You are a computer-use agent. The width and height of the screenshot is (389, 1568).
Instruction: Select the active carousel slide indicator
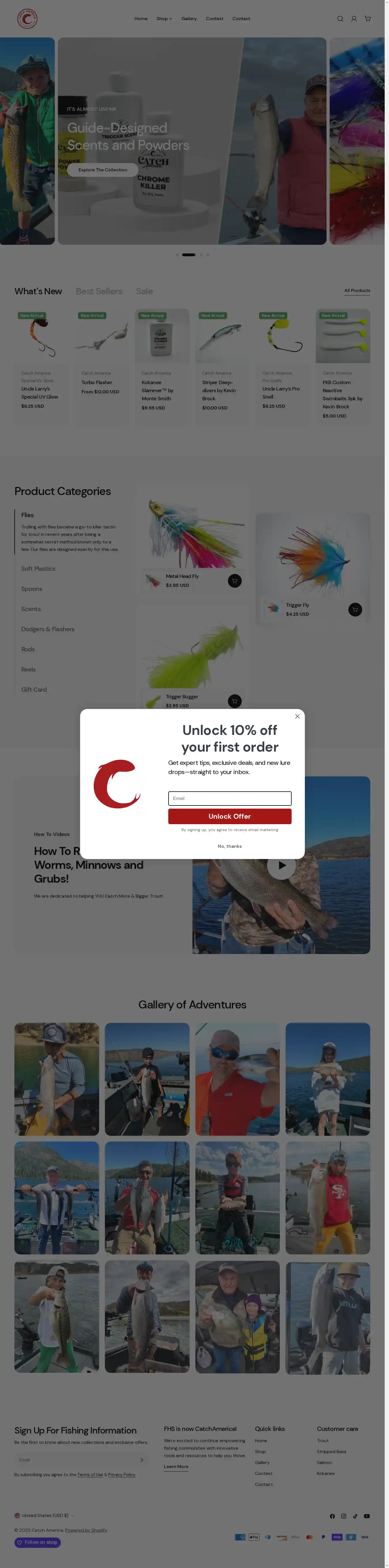click(189, 255)
